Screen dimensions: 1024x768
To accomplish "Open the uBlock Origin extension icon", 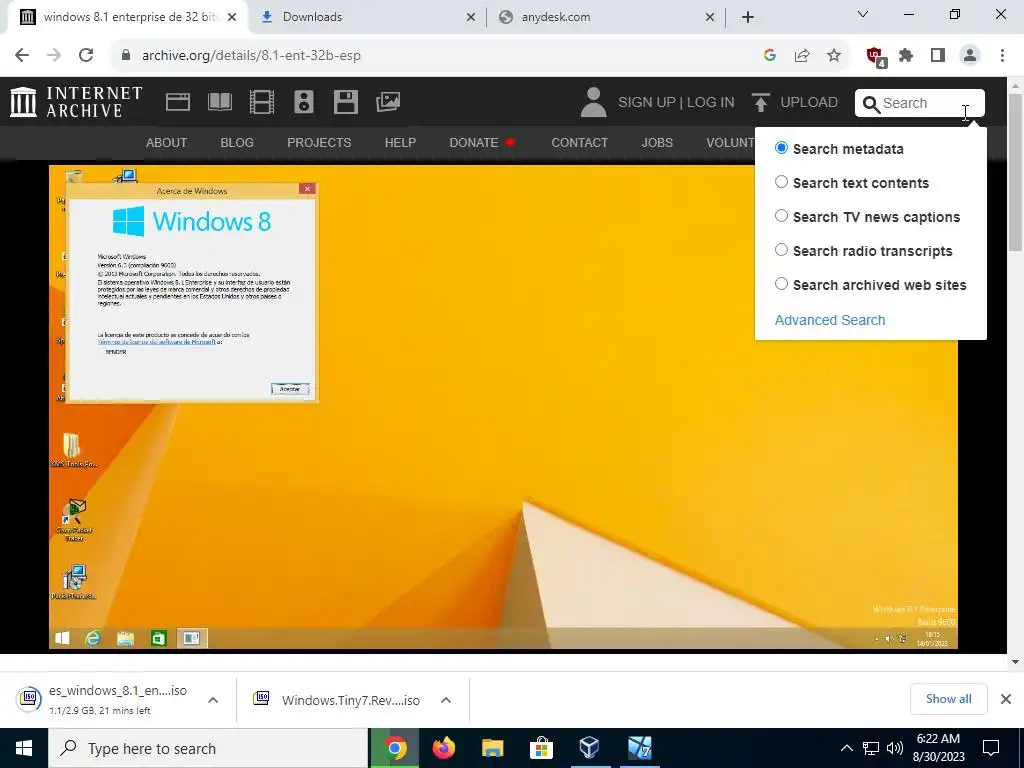I will pos(875,56).
